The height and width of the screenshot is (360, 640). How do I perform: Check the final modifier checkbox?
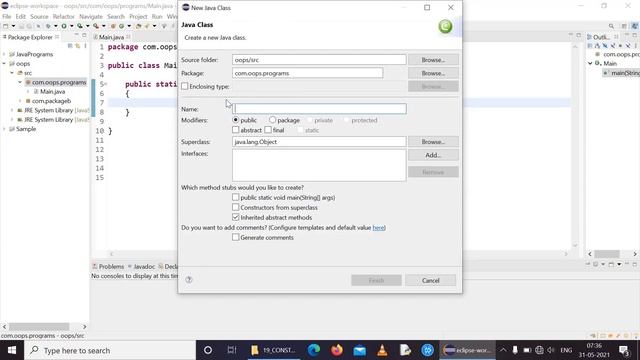(x=268, y=130)
